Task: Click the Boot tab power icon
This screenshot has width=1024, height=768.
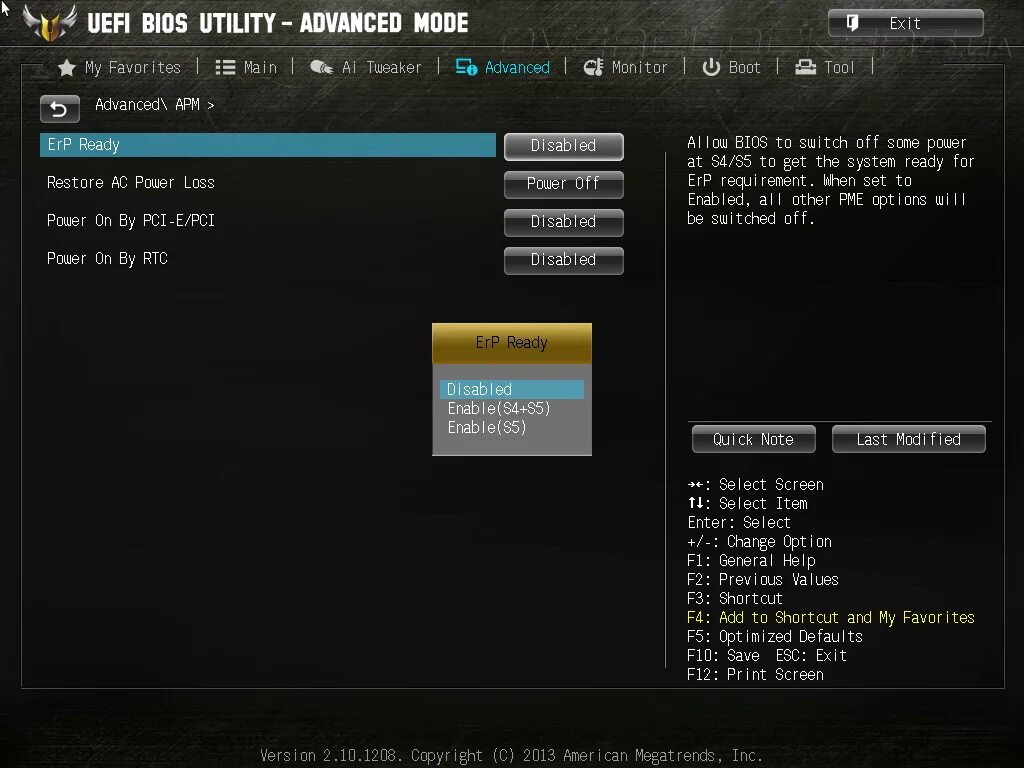Action: [711, 67]
